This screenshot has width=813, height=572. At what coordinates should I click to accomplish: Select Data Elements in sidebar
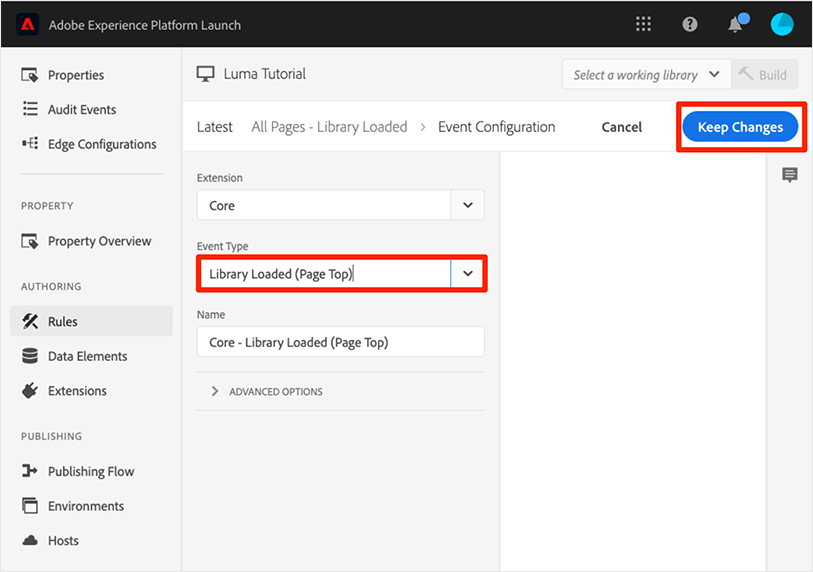88,356
